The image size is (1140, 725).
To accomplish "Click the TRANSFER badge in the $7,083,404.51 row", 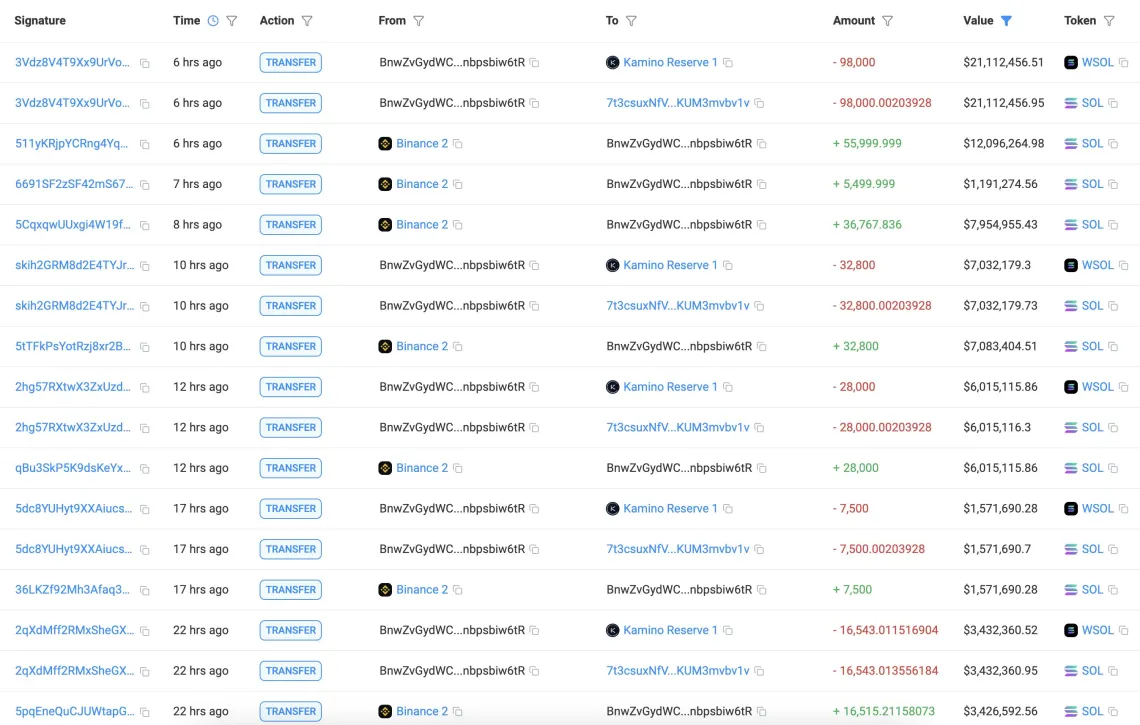I will (291, 347).
